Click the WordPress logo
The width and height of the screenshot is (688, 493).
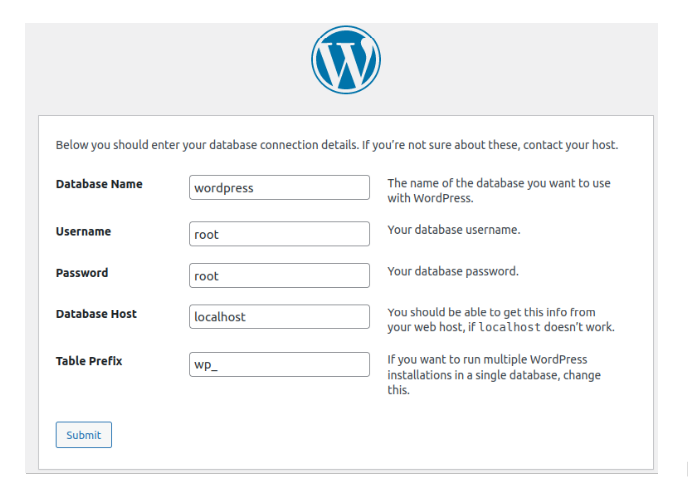[x=346, y=60]
